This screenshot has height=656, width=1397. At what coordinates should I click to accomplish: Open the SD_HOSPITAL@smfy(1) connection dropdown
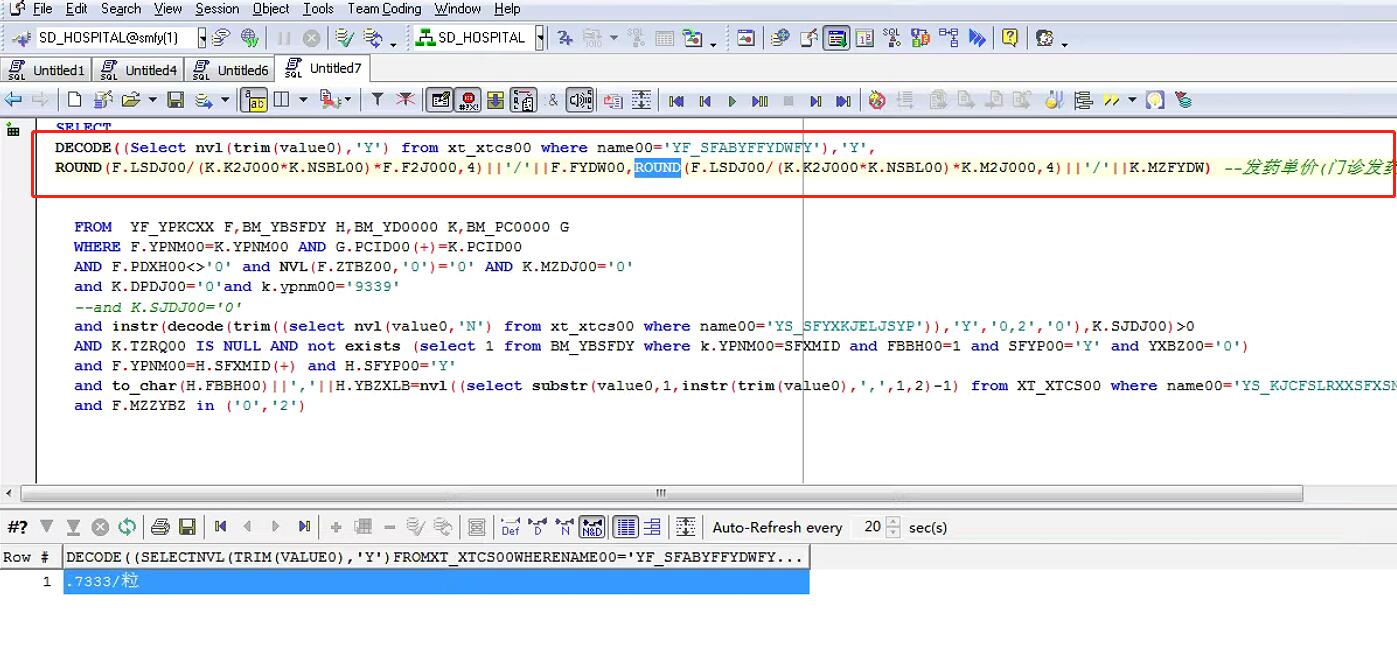pos(202,38)
